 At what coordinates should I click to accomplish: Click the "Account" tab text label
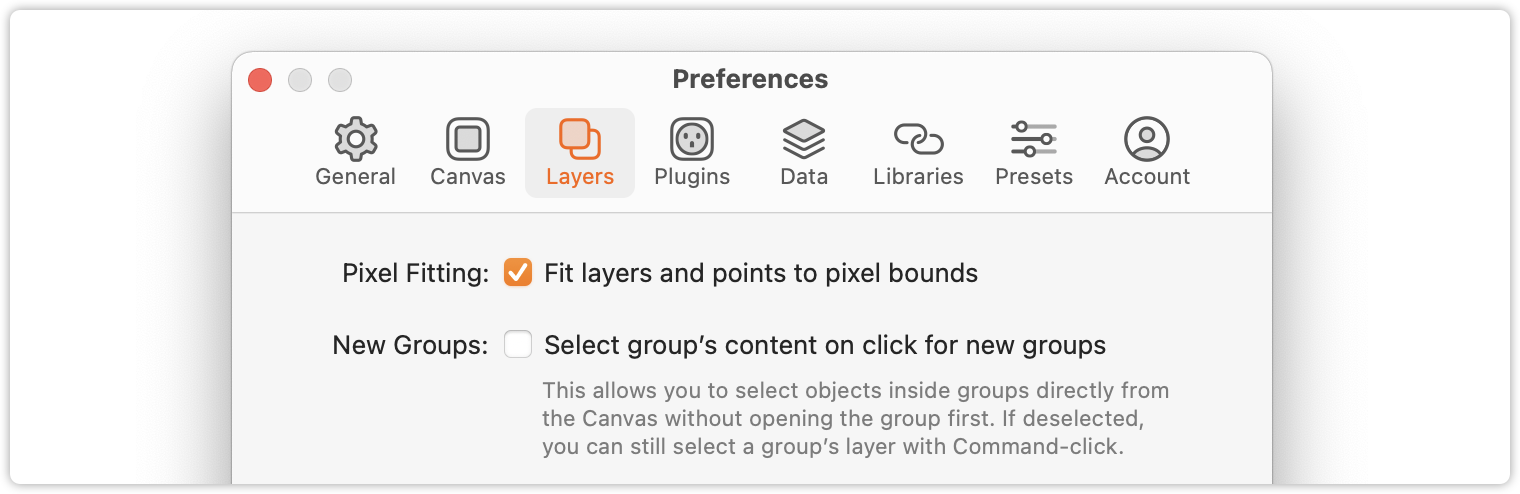coord(1147,177)
